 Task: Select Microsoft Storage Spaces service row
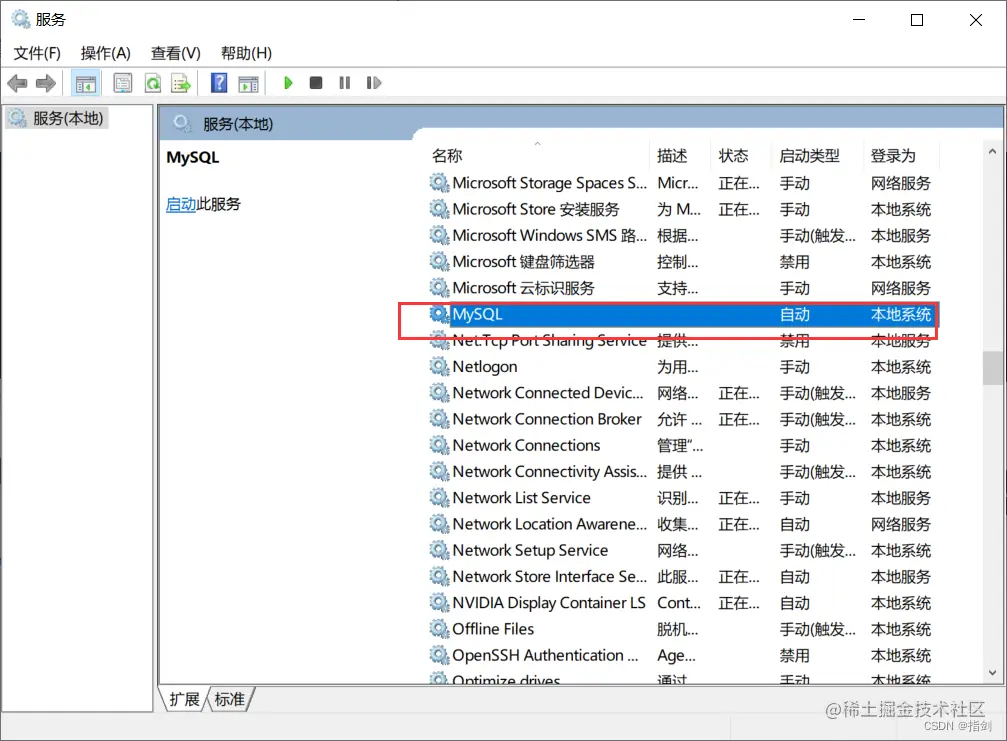683,183
